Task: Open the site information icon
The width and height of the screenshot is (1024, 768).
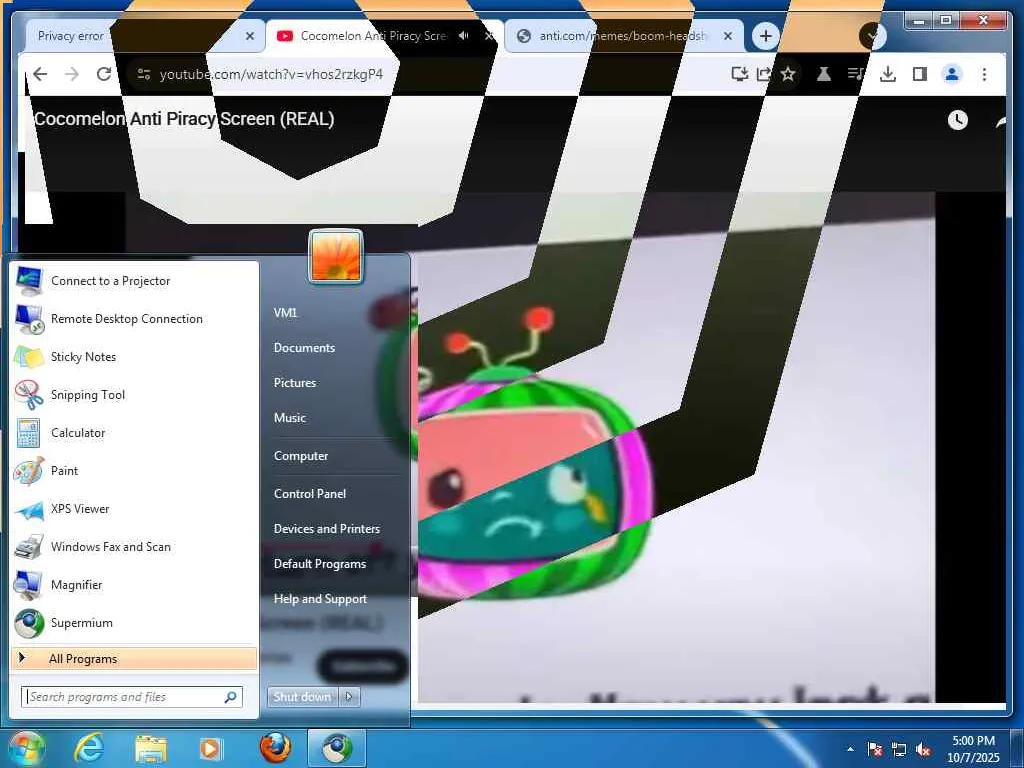Action: [144, 74]
